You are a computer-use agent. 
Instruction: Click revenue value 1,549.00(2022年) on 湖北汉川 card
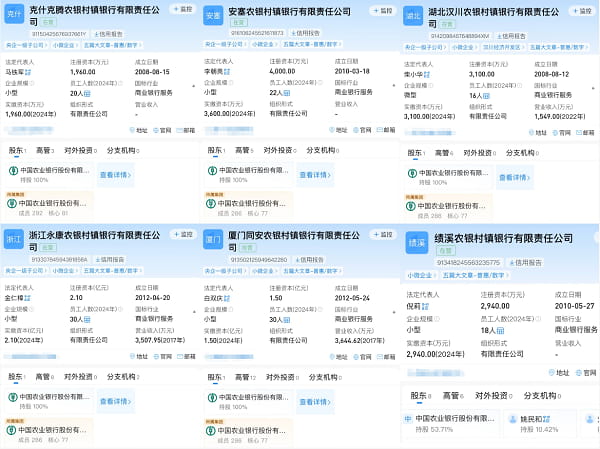(x=560, y=116)
